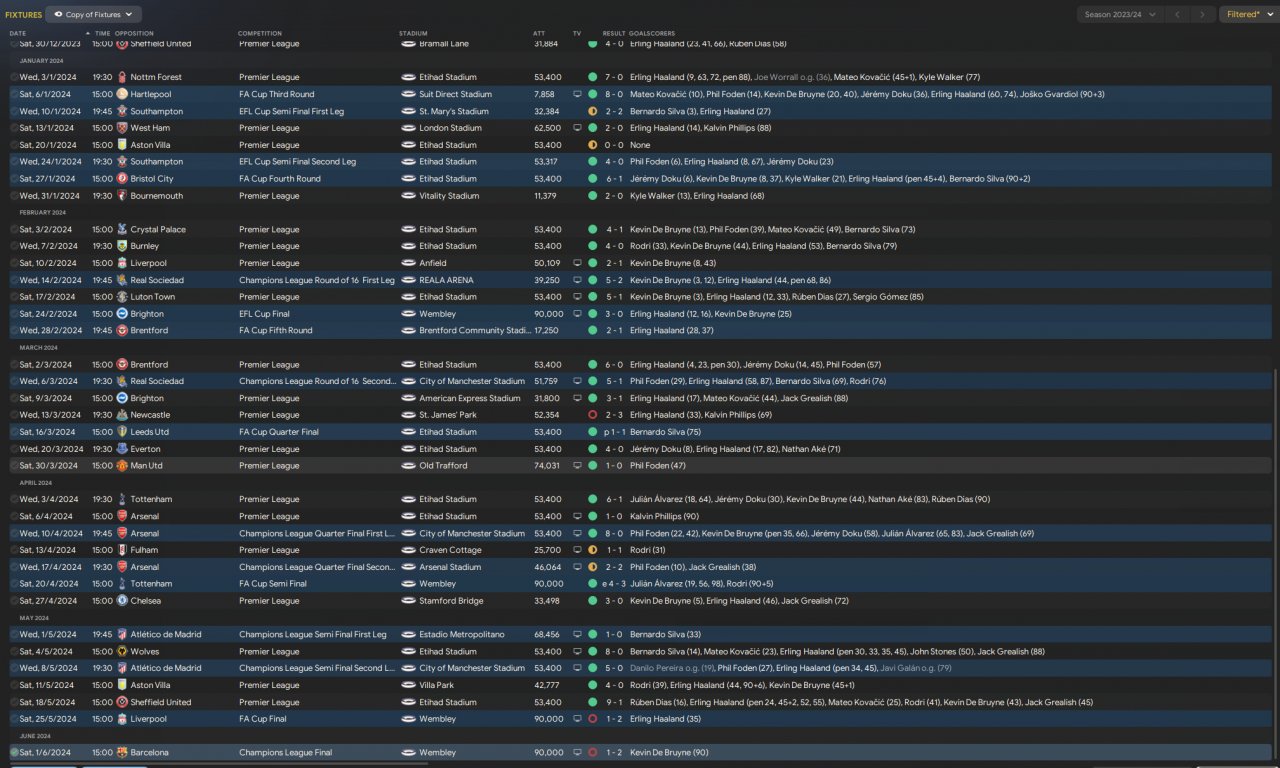Open the Copy of Fixtures view dropdown

pos(94,15)
